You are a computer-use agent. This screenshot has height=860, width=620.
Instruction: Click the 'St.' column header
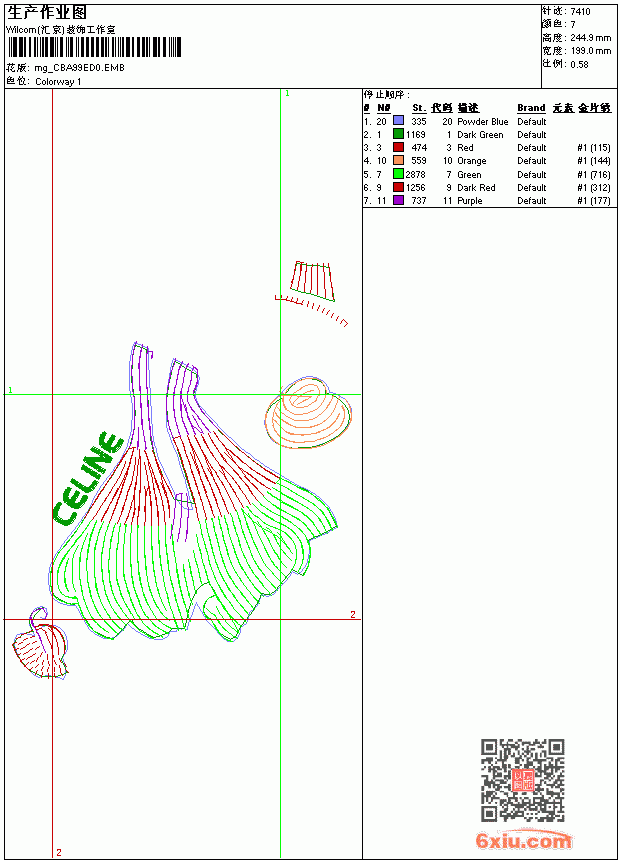[x=419, y=108]
